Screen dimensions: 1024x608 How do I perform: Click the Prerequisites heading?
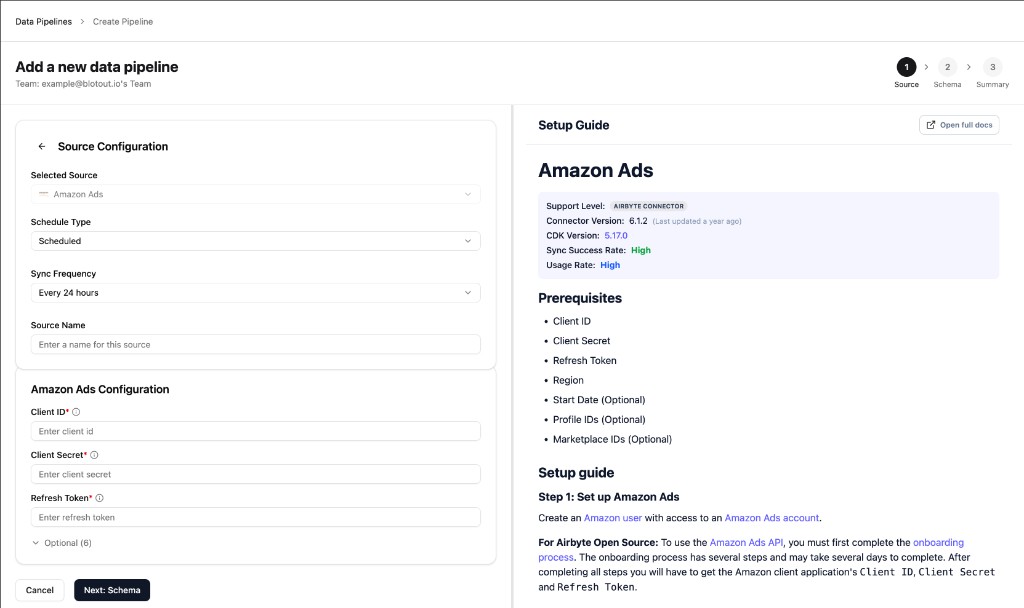click(580, 298)
